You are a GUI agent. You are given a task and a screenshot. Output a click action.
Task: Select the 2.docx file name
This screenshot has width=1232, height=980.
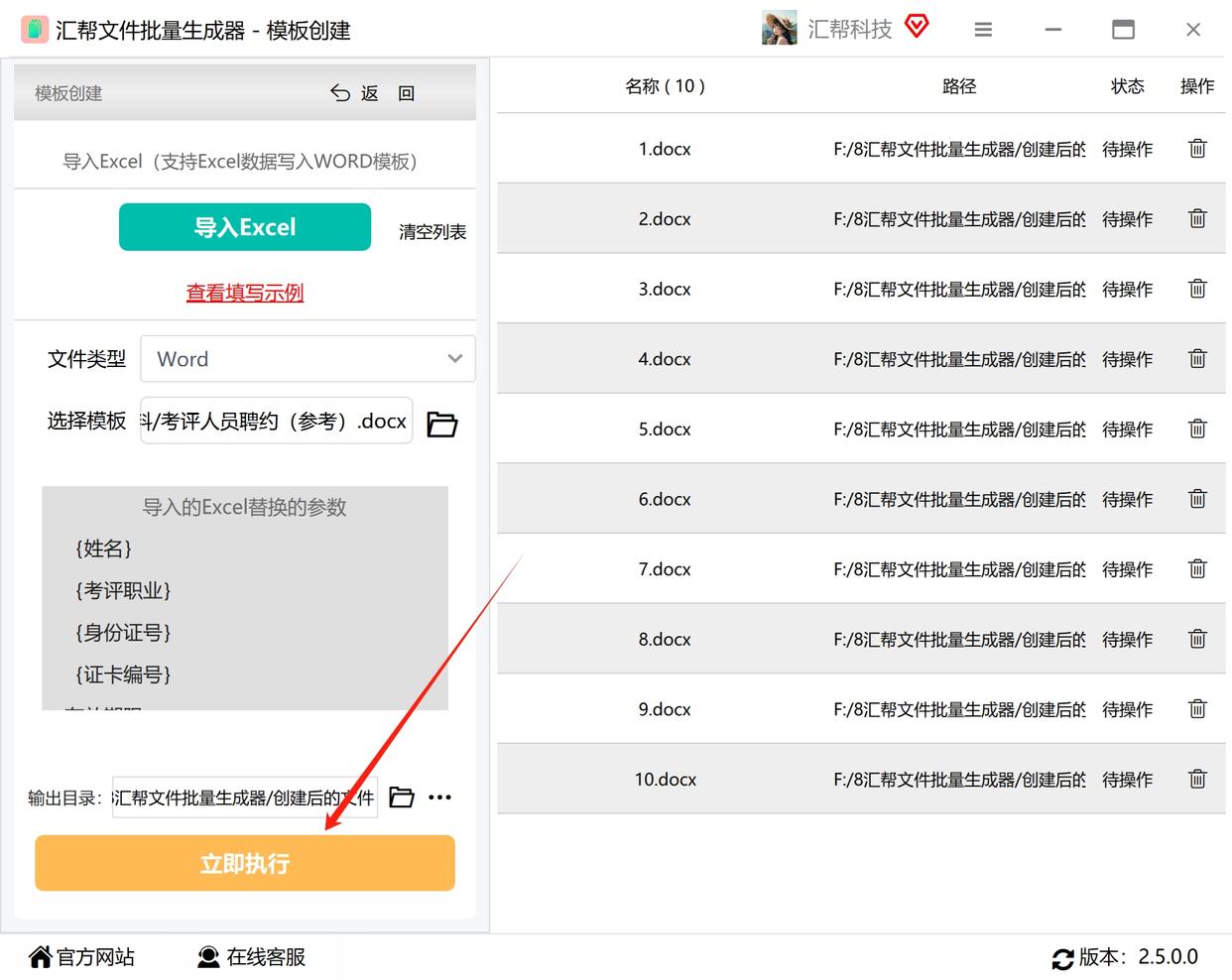pos(665,219)
